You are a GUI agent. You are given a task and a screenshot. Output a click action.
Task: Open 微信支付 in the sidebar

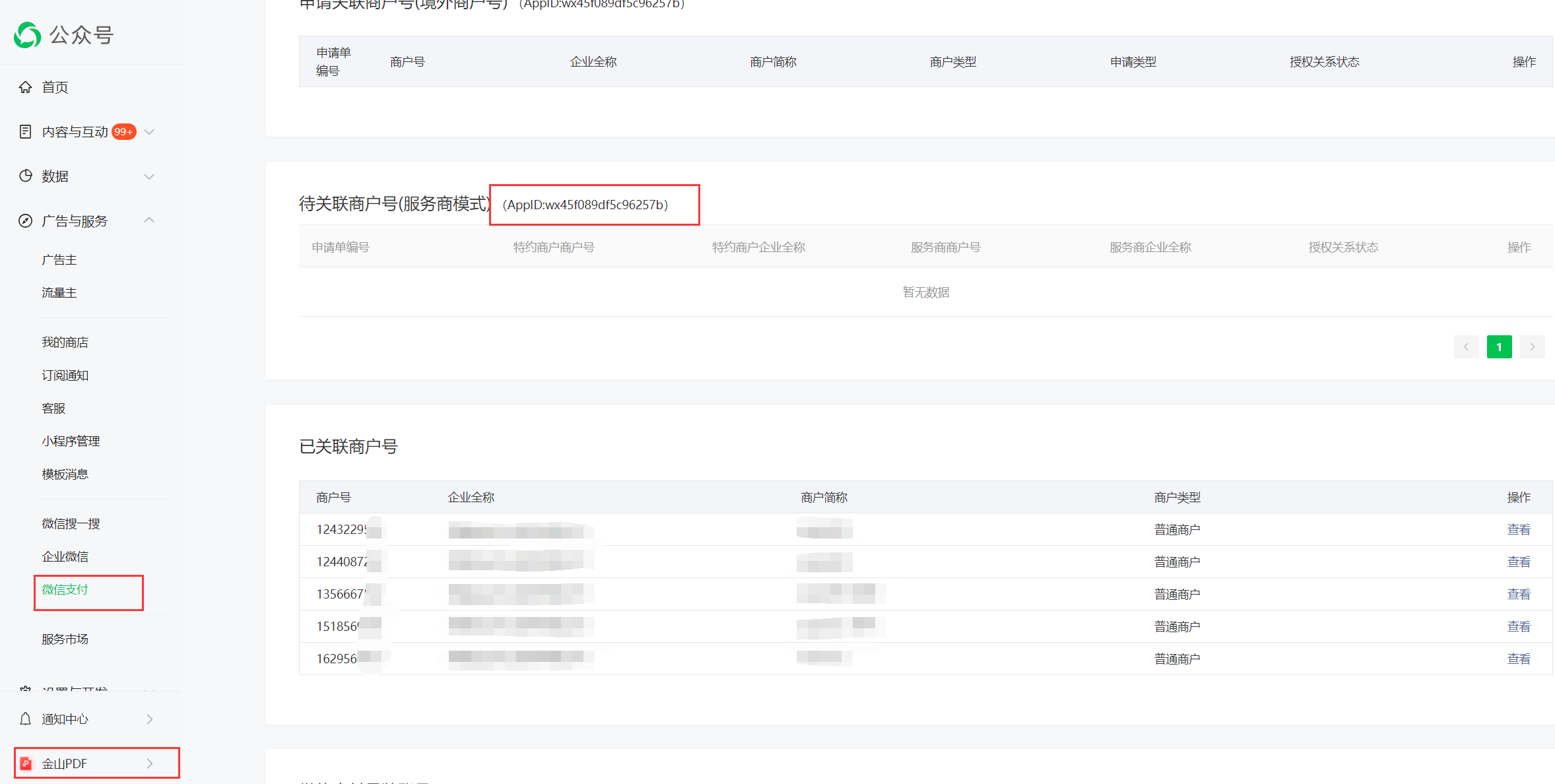tap(65, 589)
